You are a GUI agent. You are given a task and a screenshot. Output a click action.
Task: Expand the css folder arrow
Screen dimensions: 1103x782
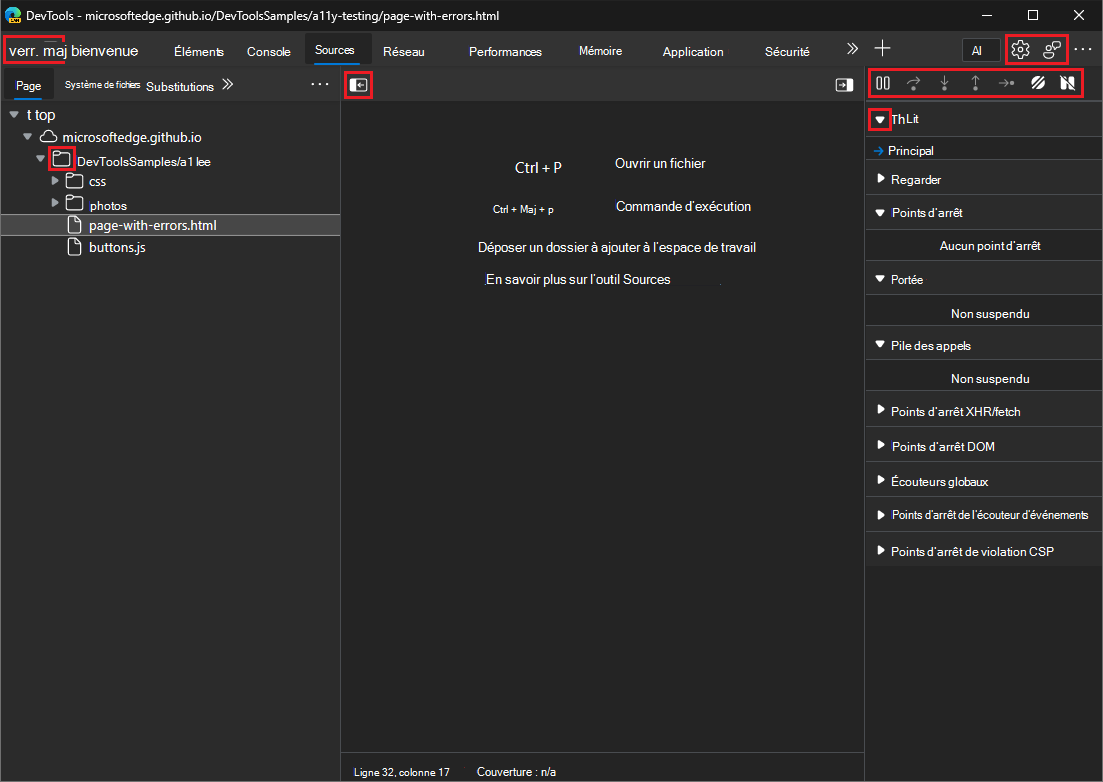(x=55, y=181)
